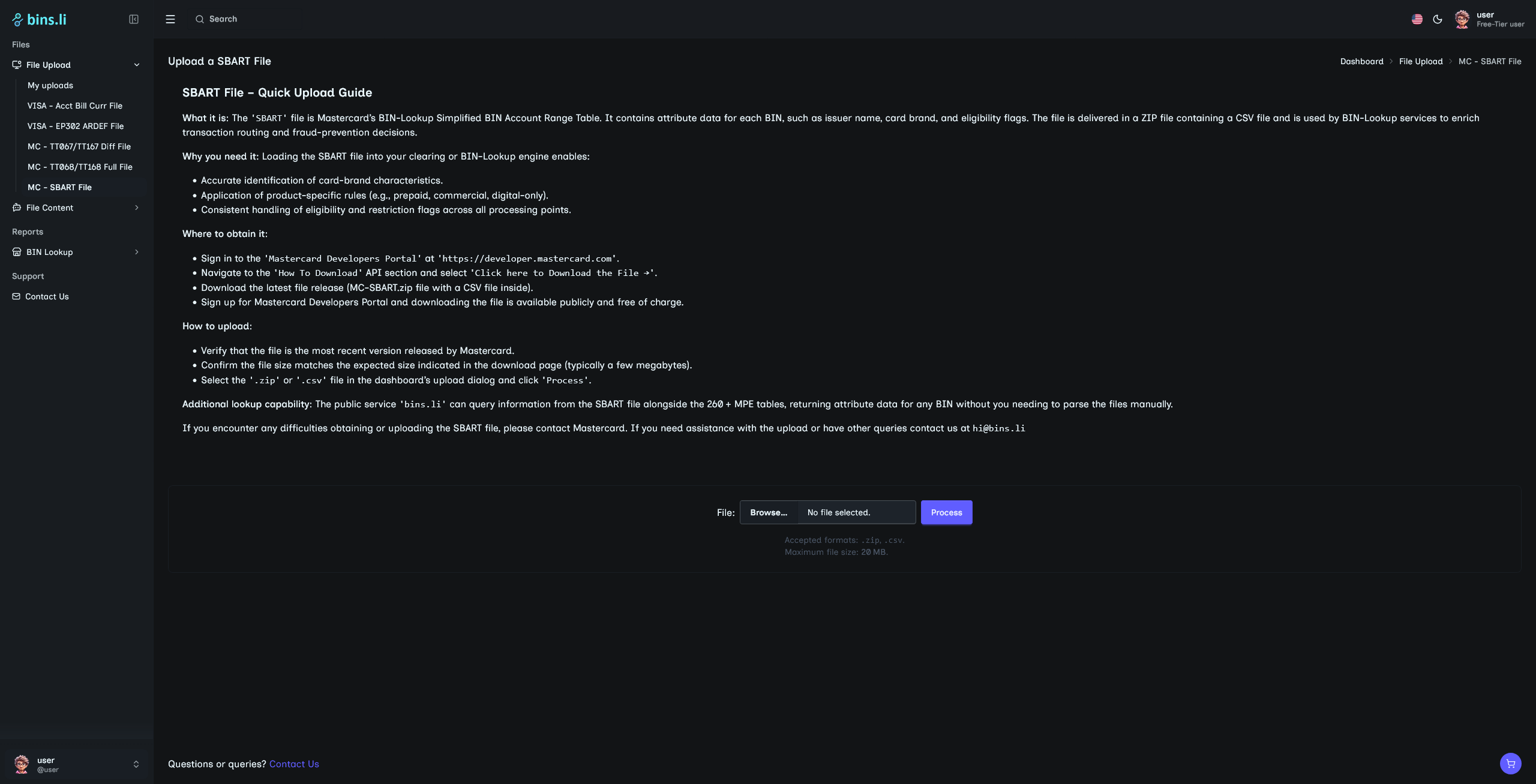Click MC - SBART File breadcrumb
Viewport: 1536px width, 784px height.
tap(1490, 61)
